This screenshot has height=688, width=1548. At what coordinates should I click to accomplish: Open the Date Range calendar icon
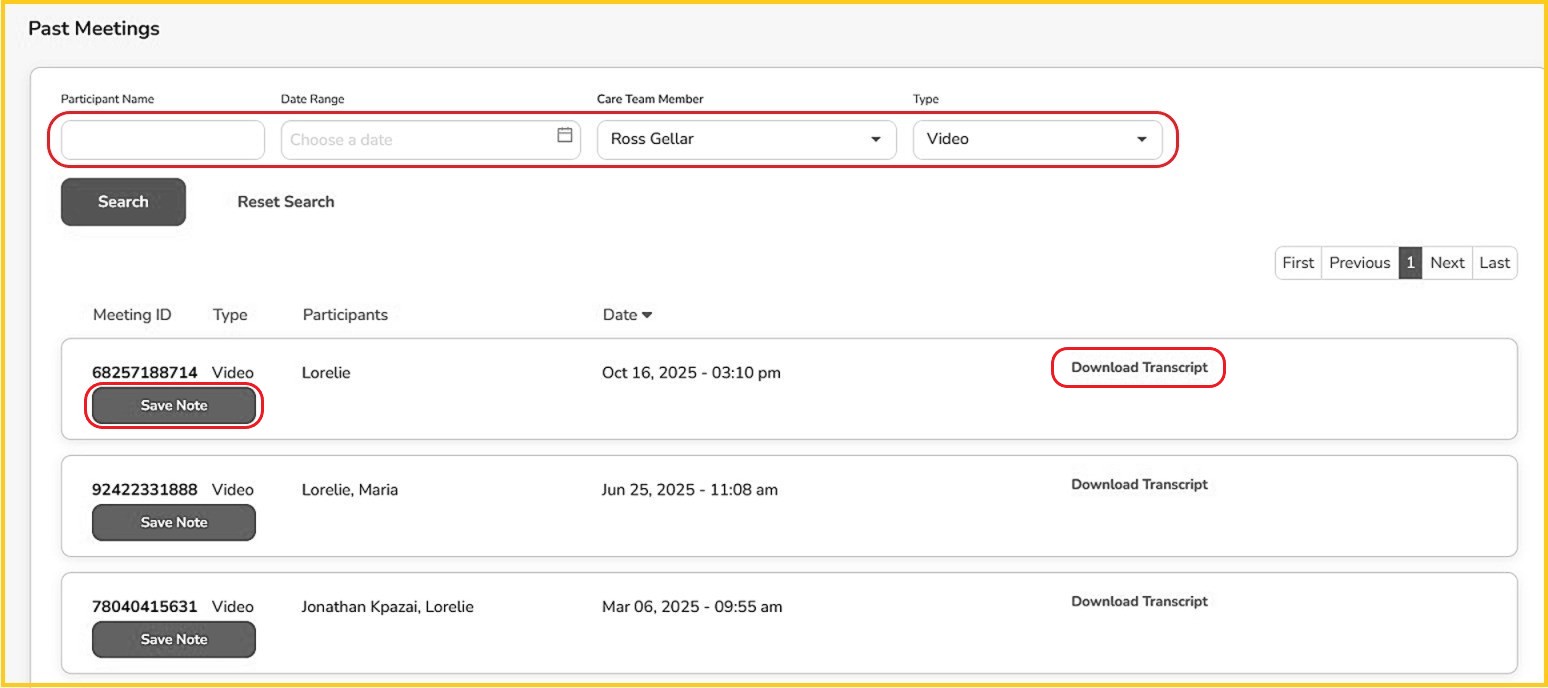click(x=565, y=136)
